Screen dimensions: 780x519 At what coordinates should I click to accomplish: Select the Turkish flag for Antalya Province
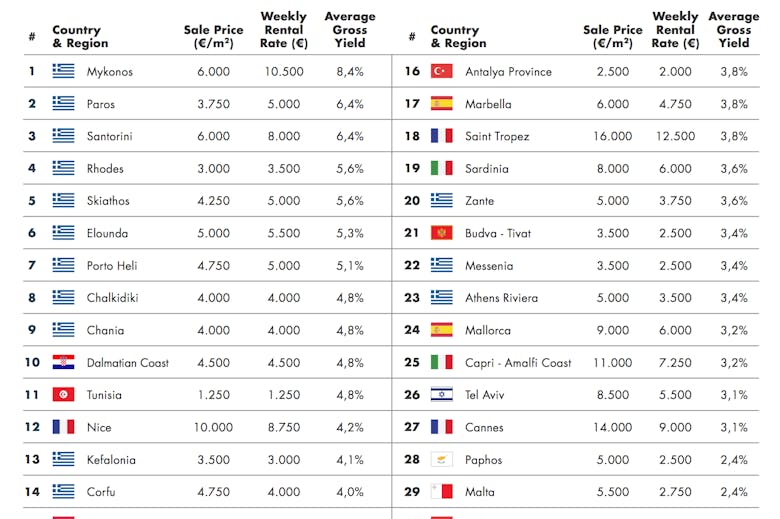click(442, 71)
